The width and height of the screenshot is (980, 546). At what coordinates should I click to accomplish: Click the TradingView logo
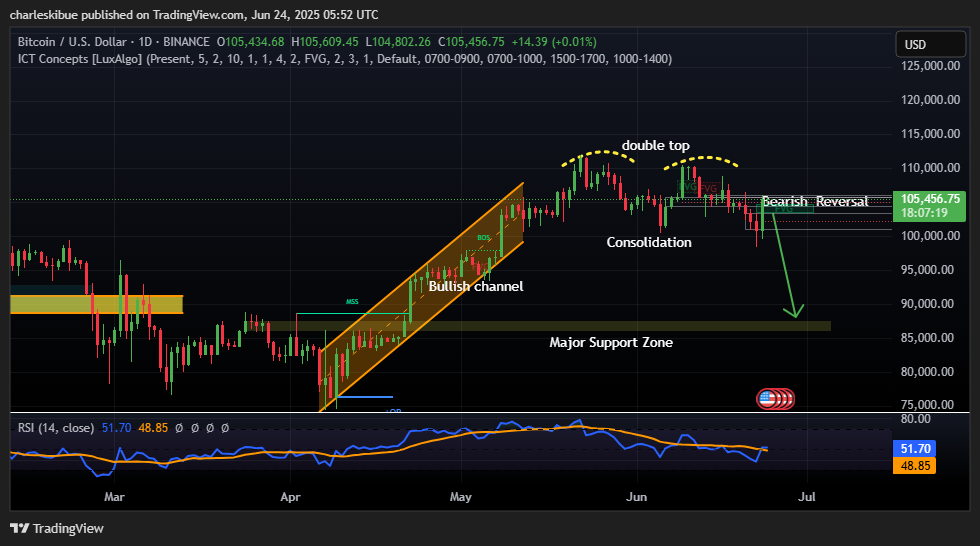click(57, 529)
